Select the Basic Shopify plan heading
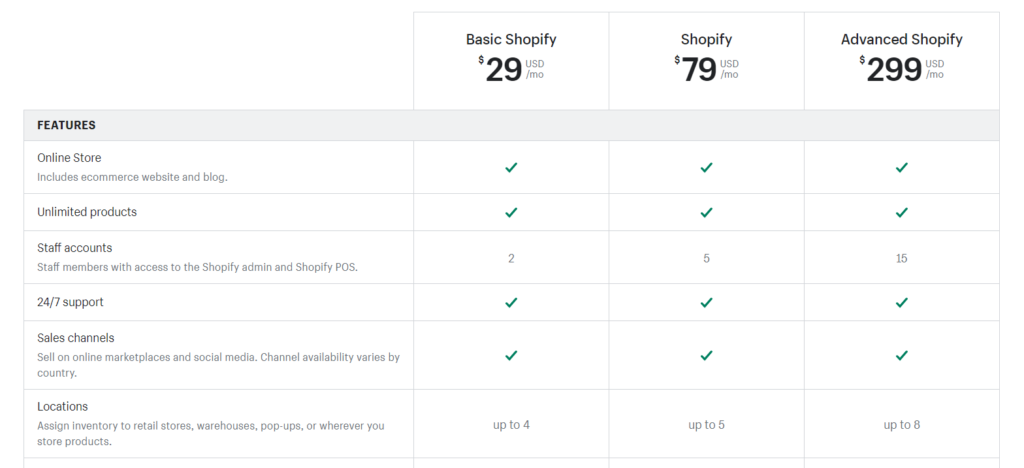This screenshot has height=468, width=1024. point(511,39)
